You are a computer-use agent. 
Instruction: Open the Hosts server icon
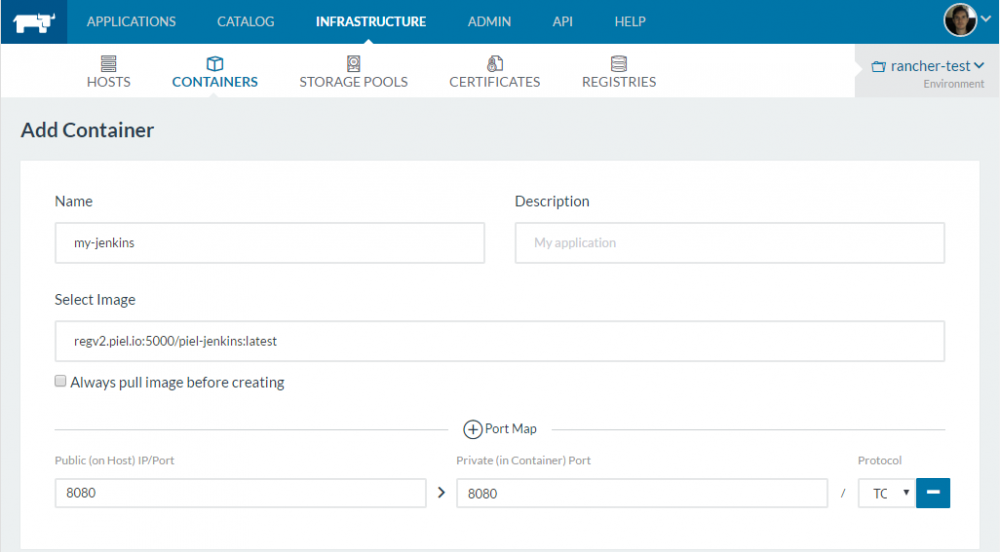click(x=108, y=63)
